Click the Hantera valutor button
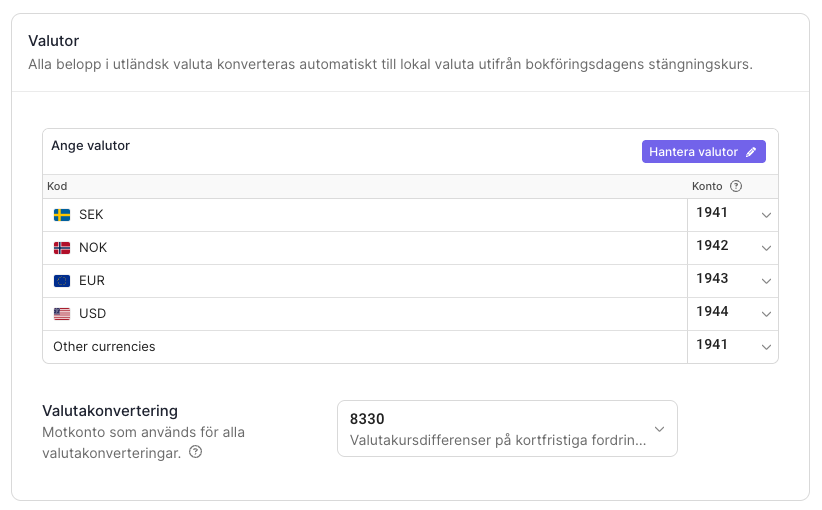The image size is (822, 510). tap(704, 151)
